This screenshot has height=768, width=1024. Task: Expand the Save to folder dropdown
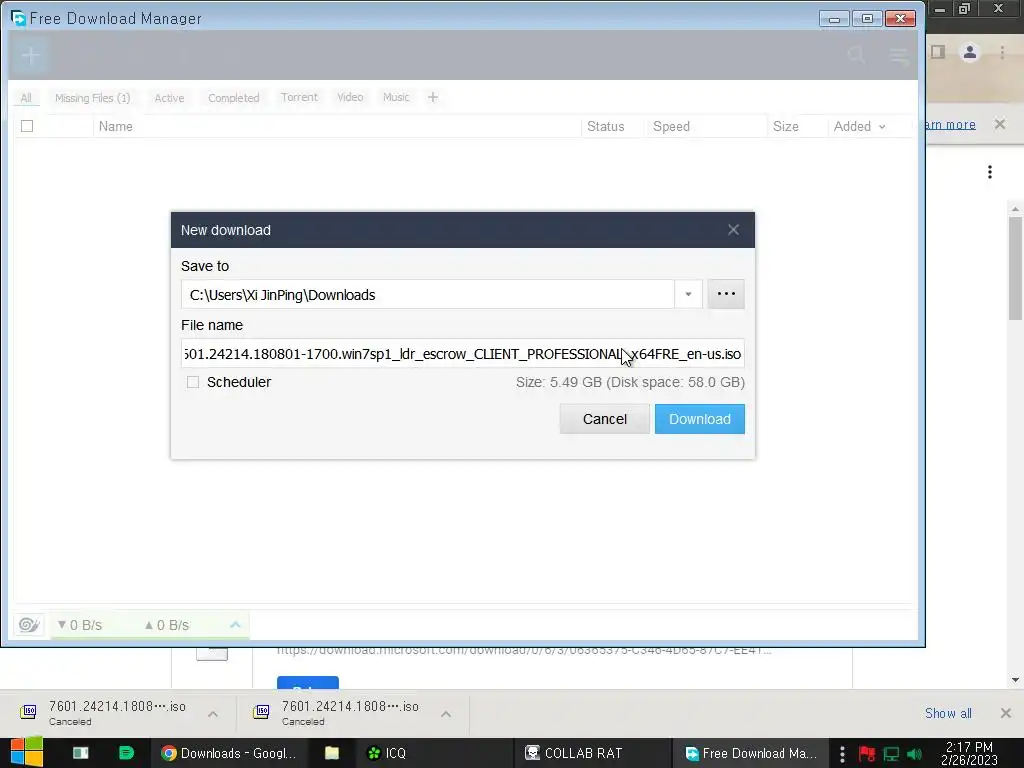688,295
